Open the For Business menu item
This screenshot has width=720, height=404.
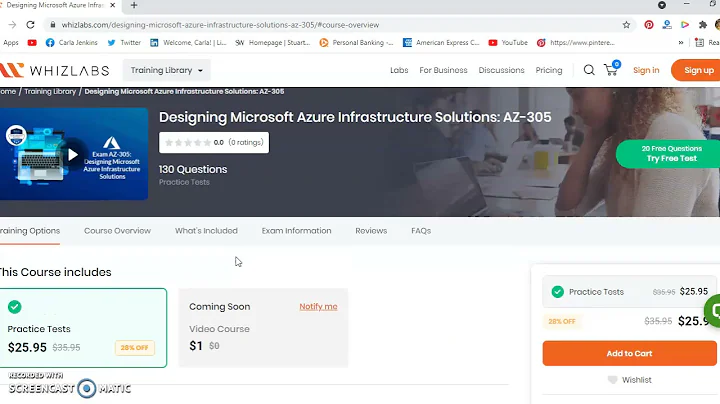(443, 70)
